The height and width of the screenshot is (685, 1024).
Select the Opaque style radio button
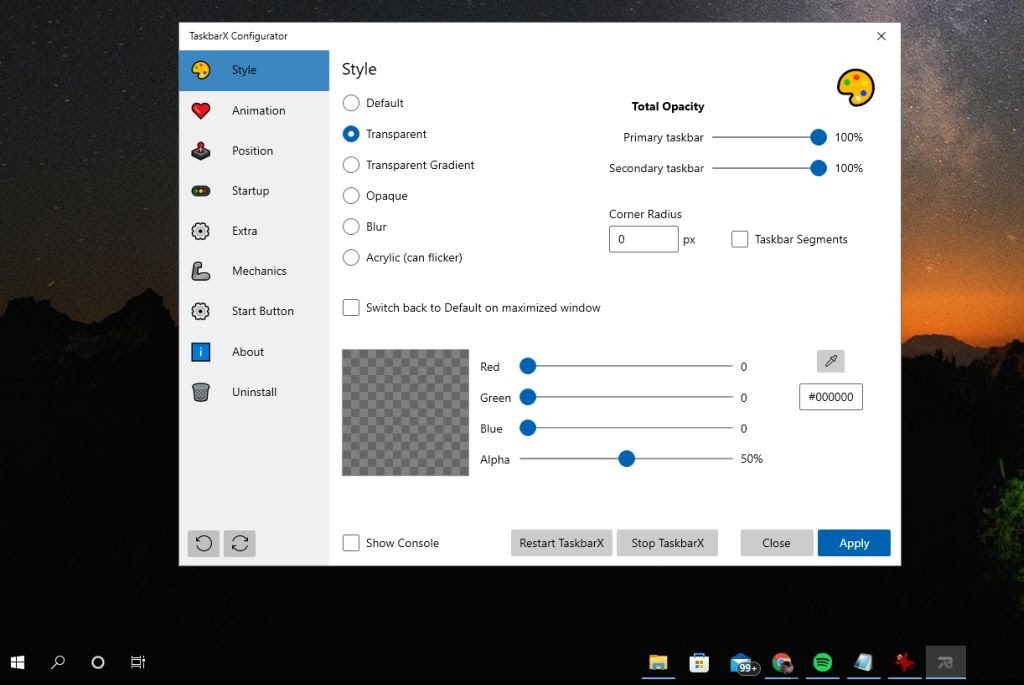[x=351, y=195]
